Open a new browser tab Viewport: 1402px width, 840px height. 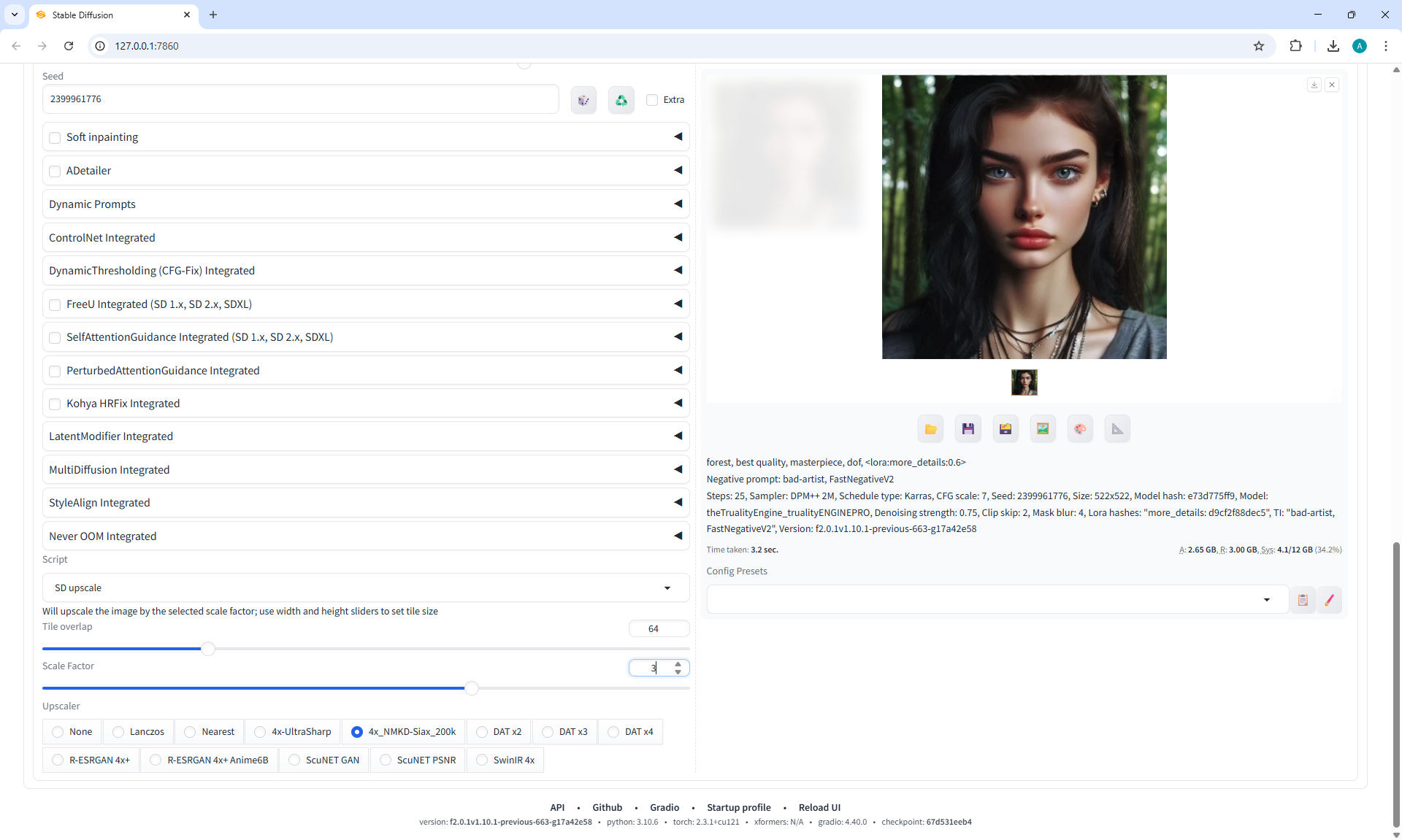point(213,15)
